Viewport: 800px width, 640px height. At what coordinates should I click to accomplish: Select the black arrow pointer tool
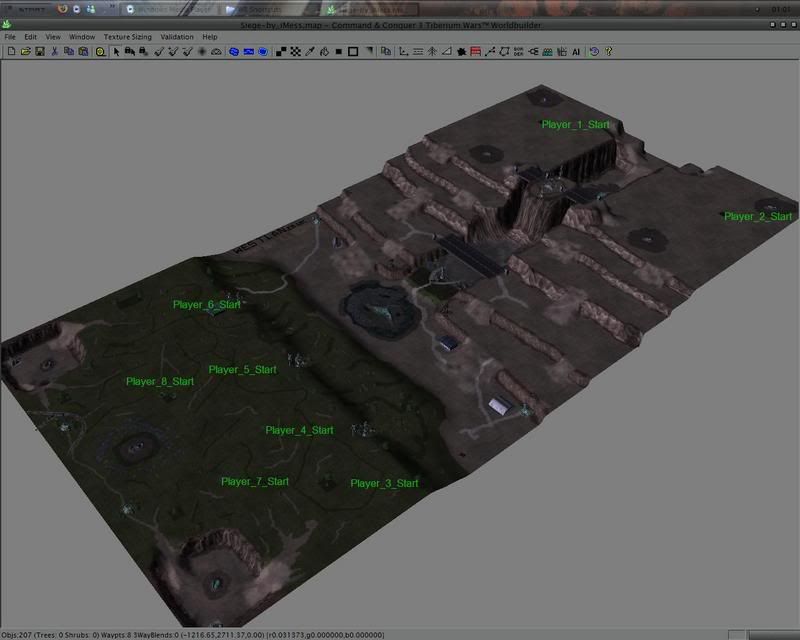(x=116, y=52)
